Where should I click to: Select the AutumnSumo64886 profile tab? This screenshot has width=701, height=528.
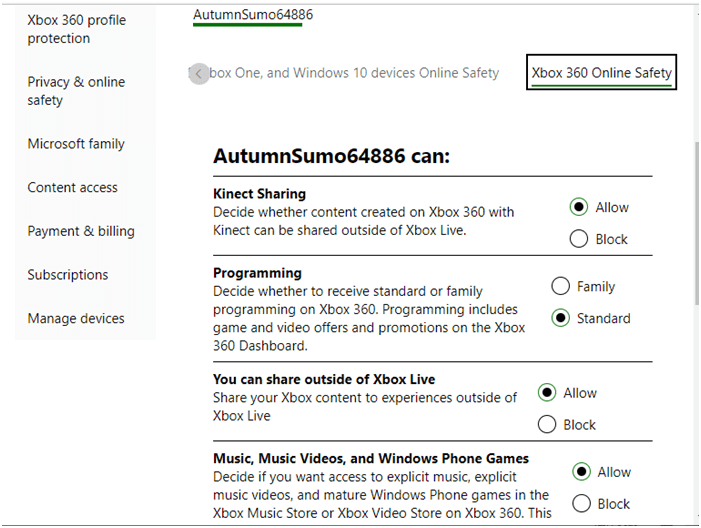tap(253, 15)
